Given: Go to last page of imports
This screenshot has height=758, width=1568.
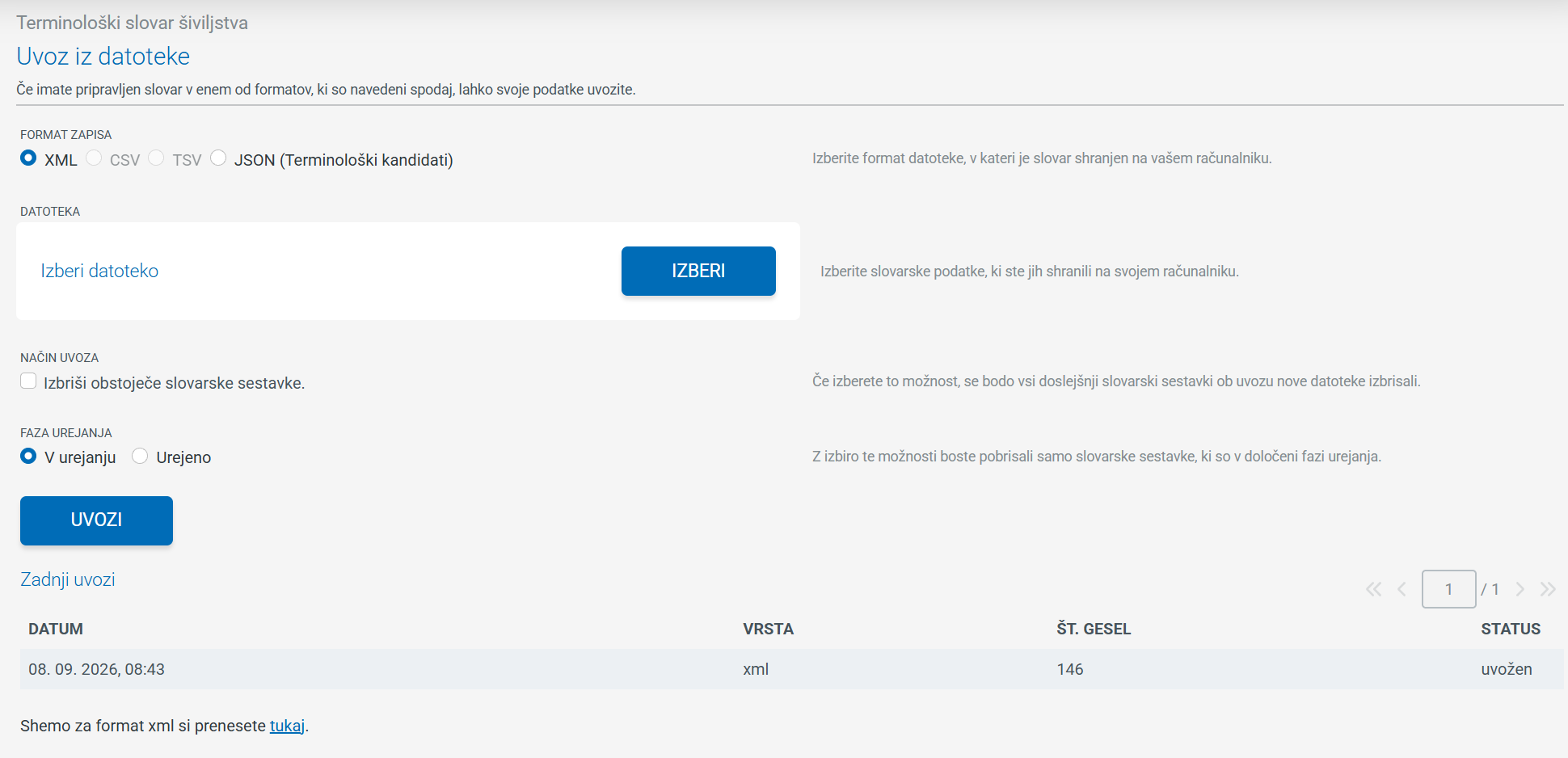Looking at the screenshot, I should [x=1548, y=589].
